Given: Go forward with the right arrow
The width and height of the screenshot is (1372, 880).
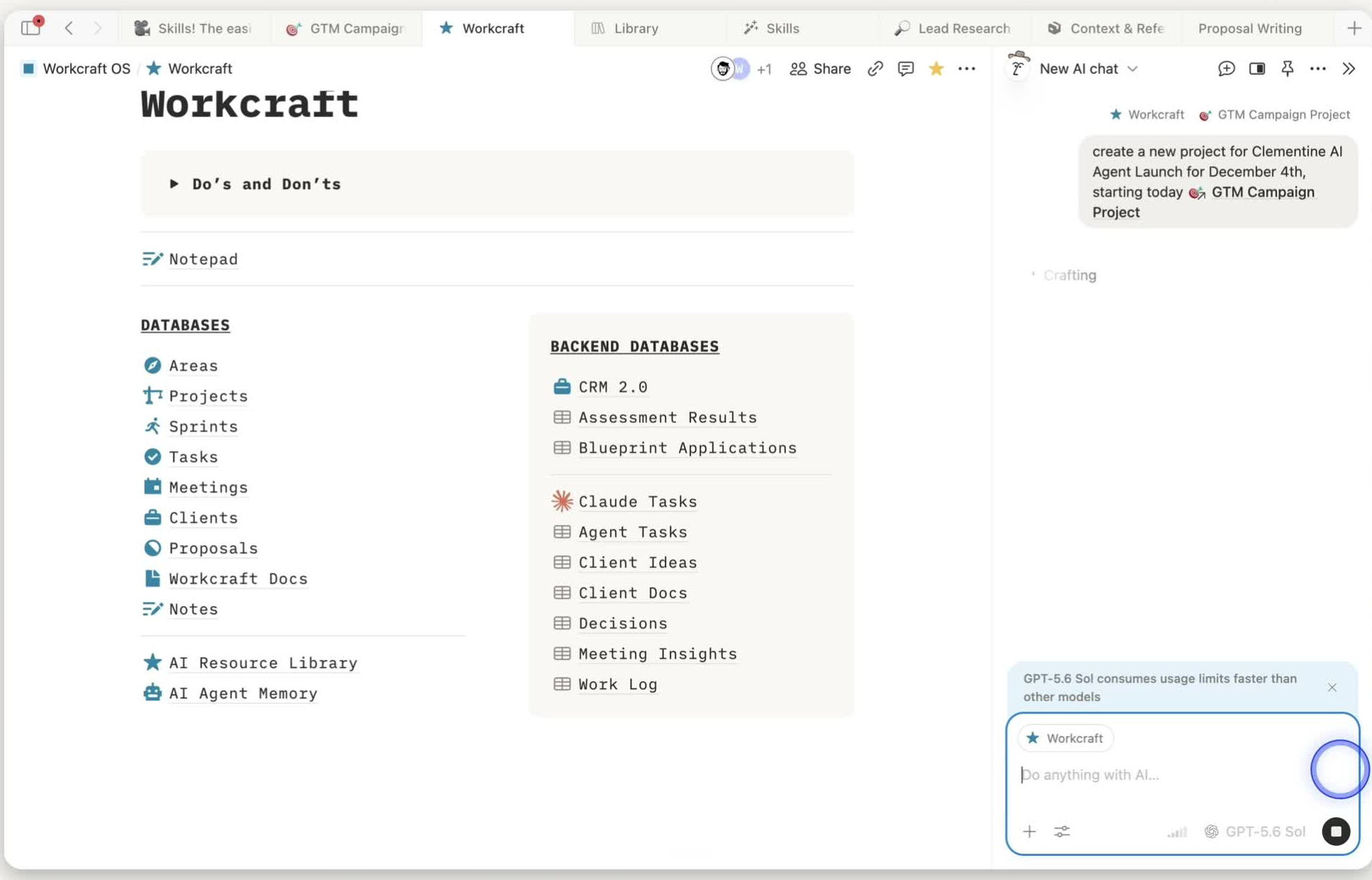Looking at the screenshot, I should click(98, 28).
